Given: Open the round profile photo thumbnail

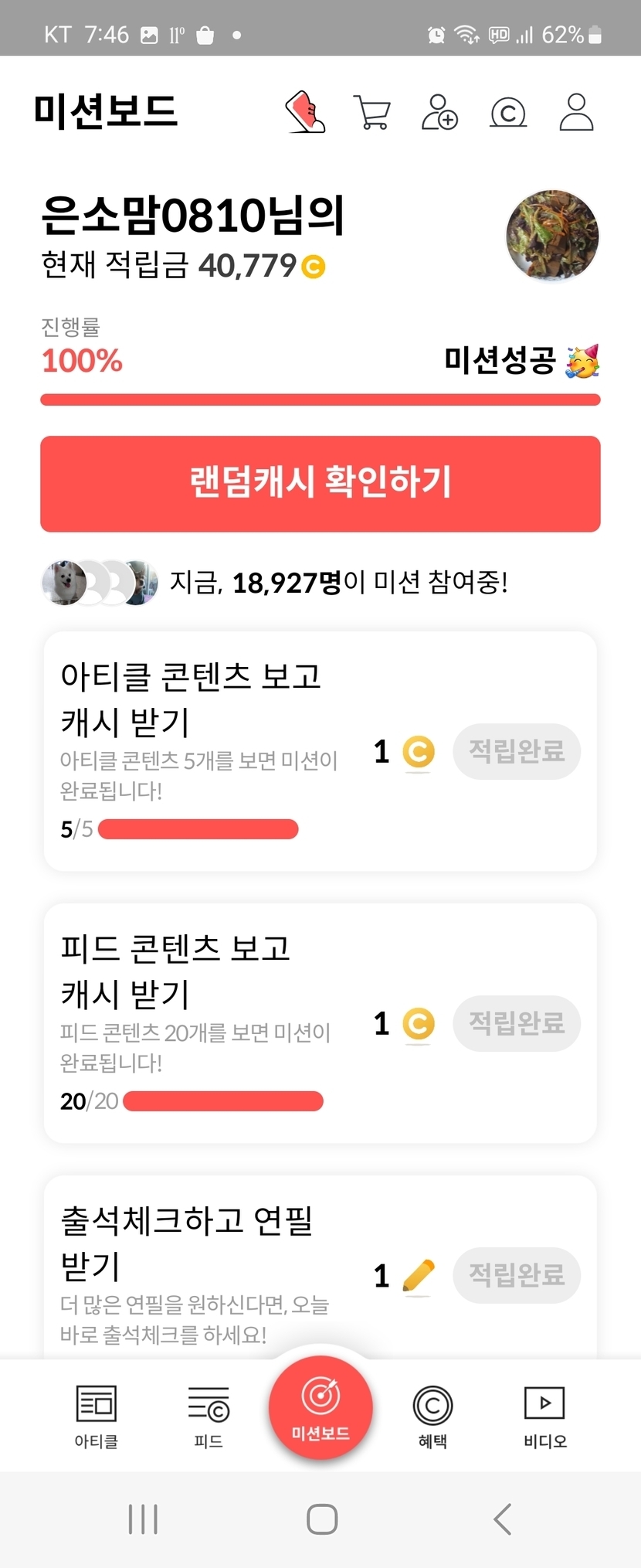Looking at the screenshot, I should (552, 236).
